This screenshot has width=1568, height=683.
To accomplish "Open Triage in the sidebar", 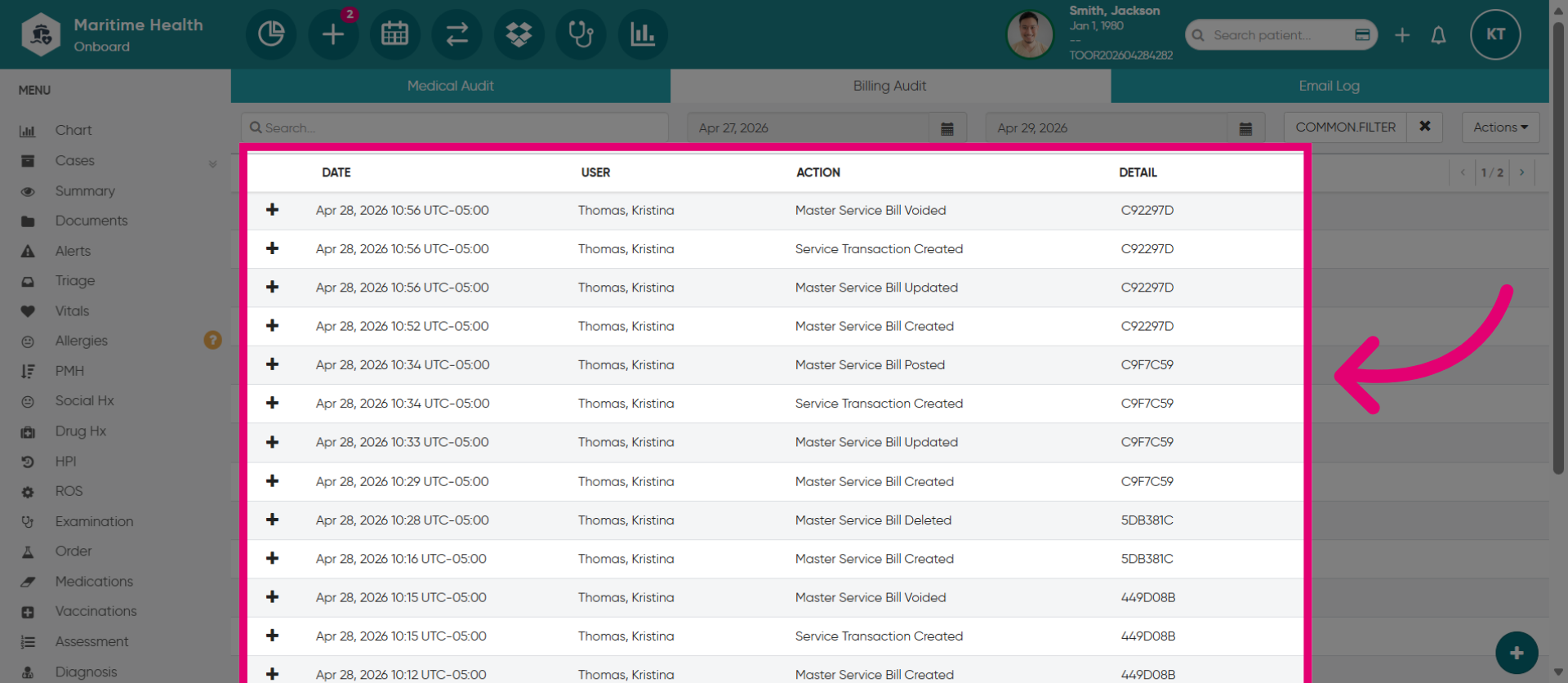I will 75,281.
